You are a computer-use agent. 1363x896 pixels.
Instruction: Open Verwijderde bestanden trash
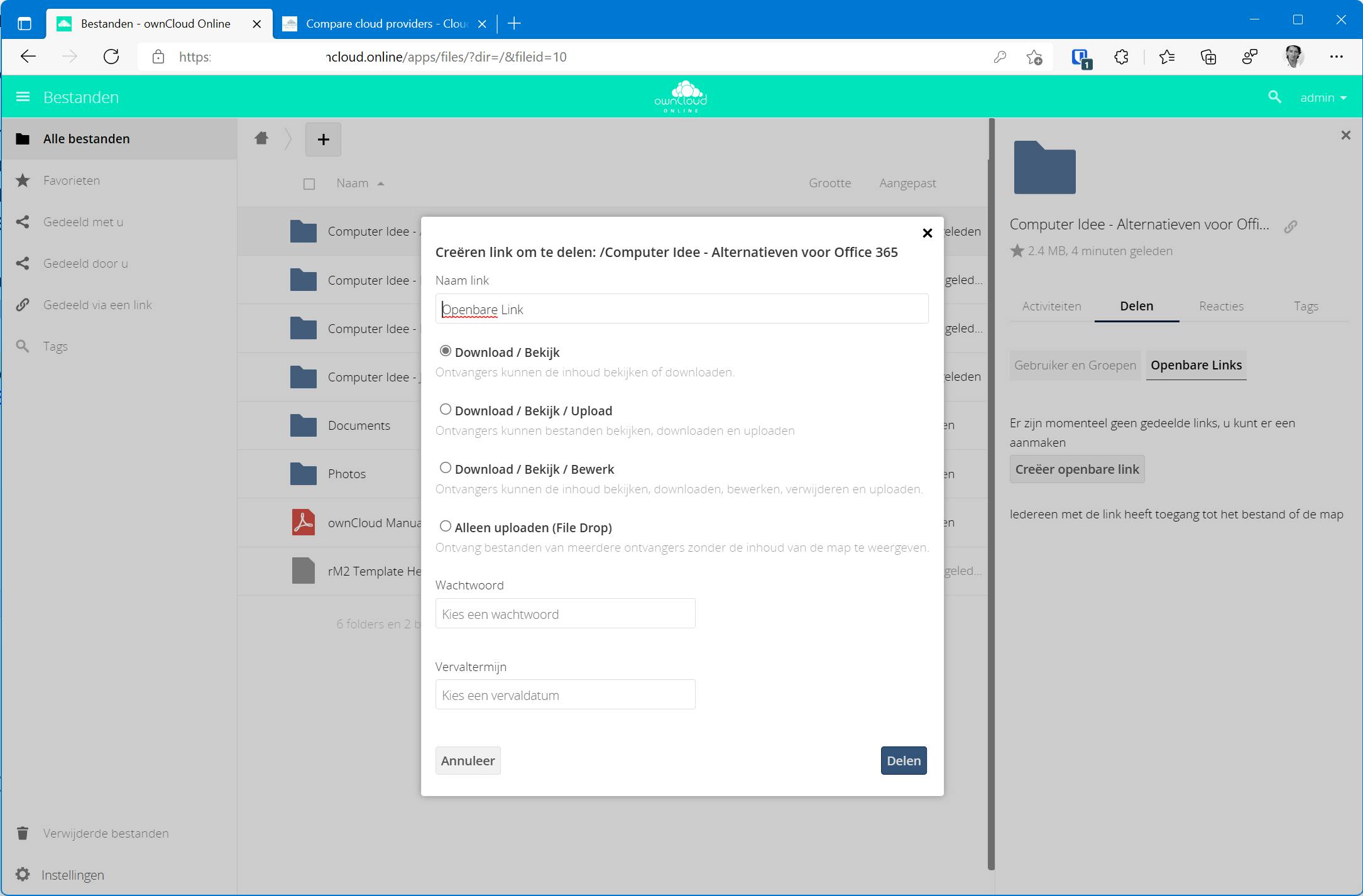pyautogui.click(x=106, y=833)
